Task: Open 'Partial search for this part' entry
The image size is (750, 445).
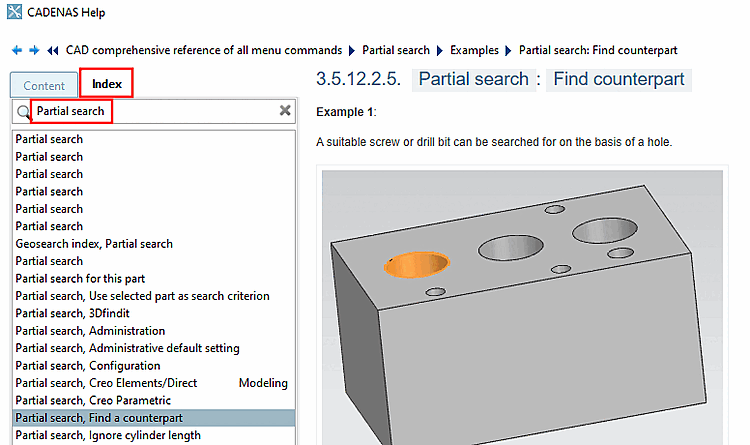Action: [x=80, y=279]
